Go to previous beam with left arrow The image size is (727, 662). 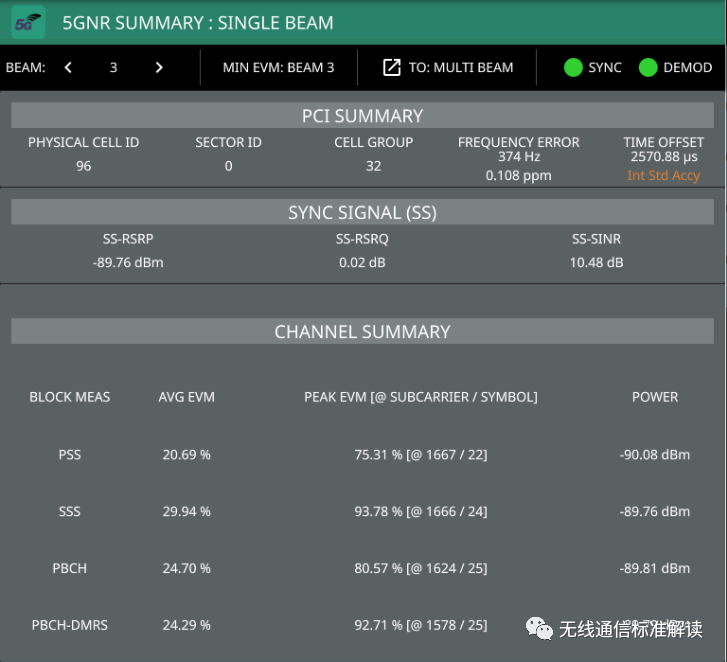(68, 68)
